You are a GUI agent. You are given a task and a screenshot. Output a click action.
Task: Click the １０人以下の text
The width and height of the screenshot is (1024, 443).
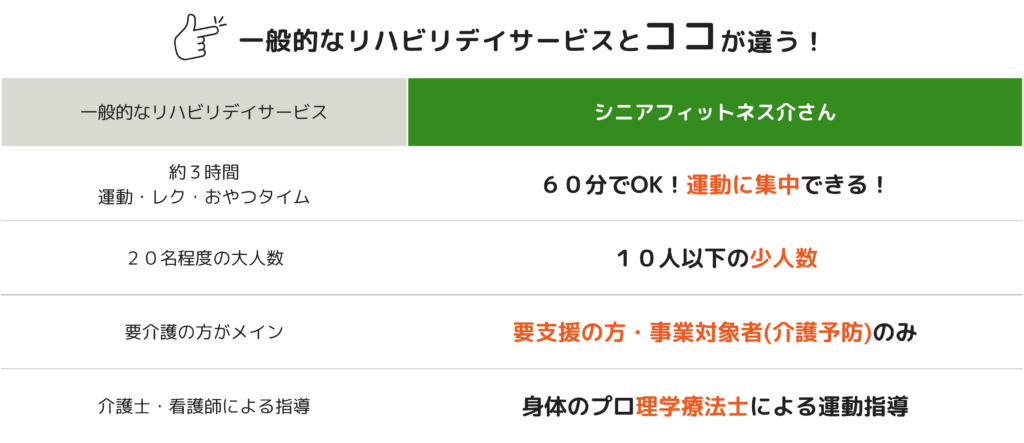coord(682,258)
